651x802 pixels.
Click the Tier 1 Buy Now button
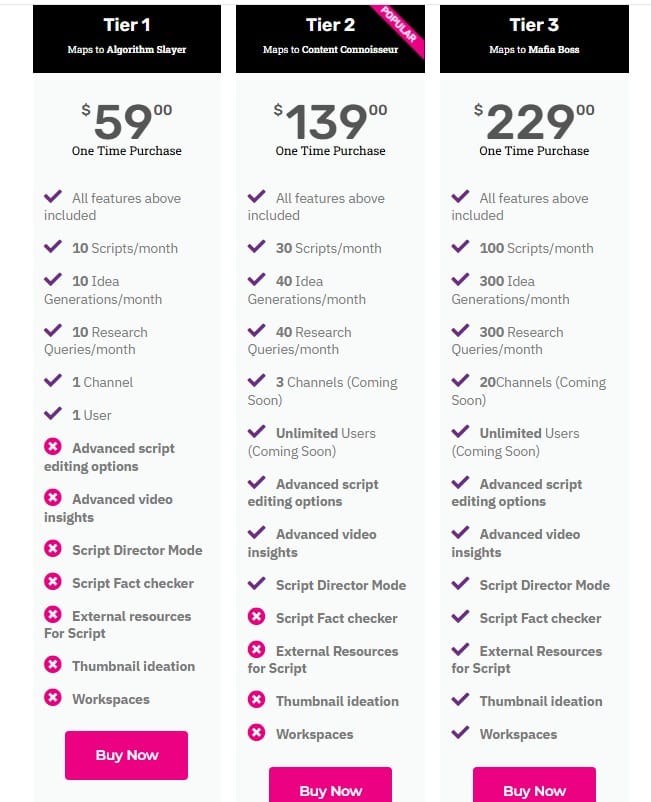click(126, 755)
